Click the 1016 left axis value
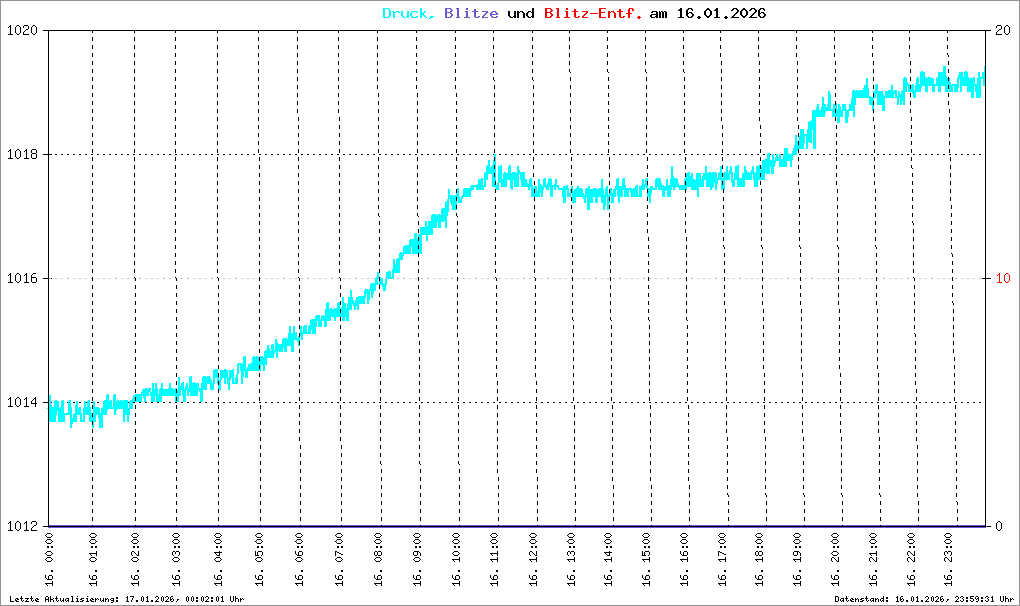Viewport: 1020px width, 606px height. pos(20,278)
